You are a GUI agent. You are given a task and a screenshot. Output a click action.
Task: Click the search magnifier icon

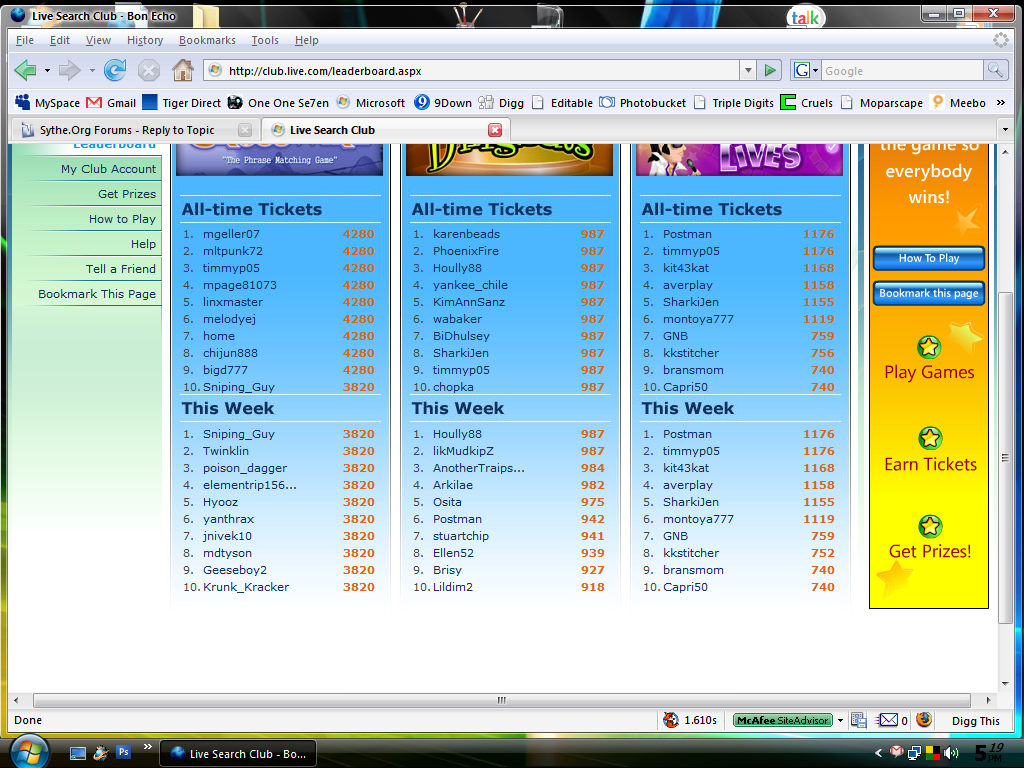[995, 70]
